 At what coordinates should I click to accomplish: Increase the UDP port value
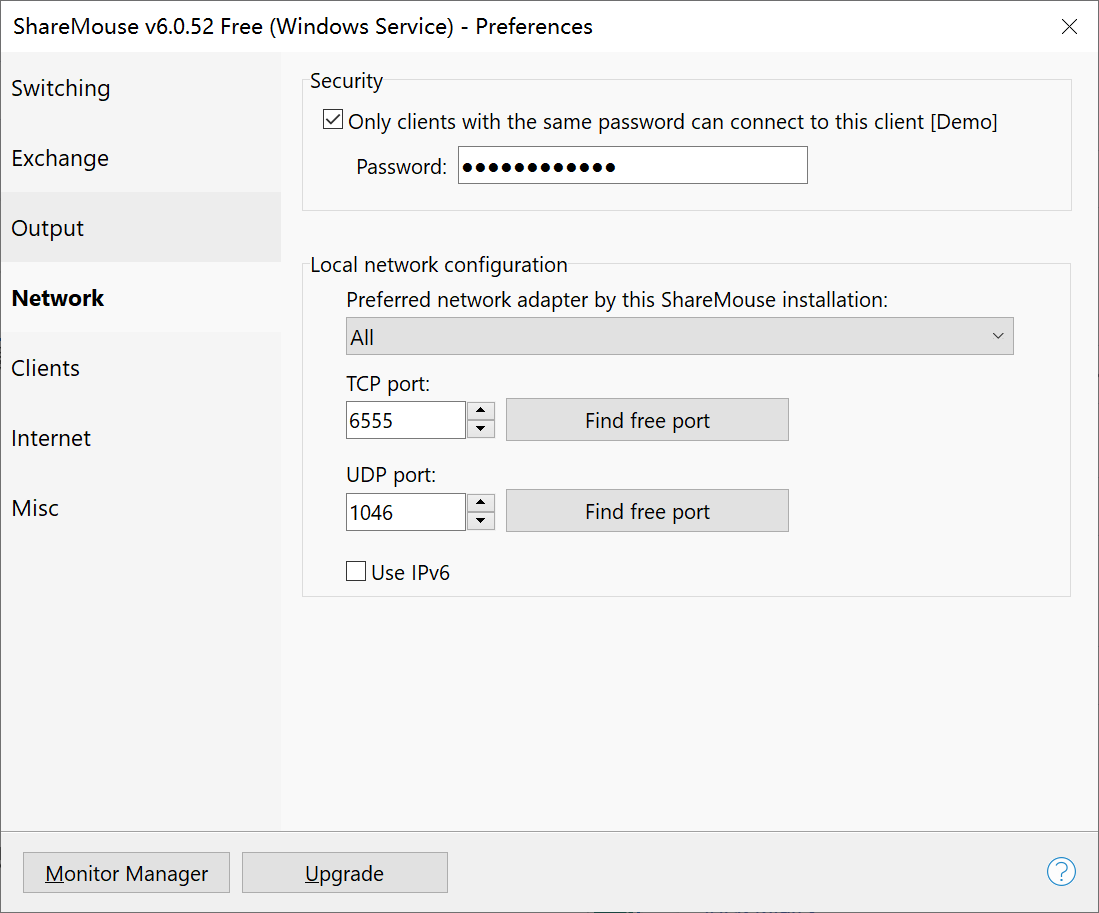pyautogui.click(x=481, y=502)
